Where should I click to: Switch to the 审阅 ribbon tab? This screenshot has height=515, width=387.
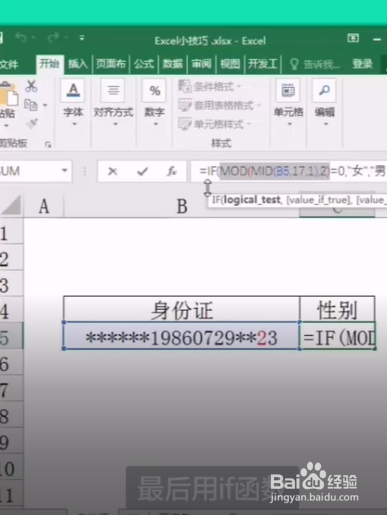(x=201, y=63)
